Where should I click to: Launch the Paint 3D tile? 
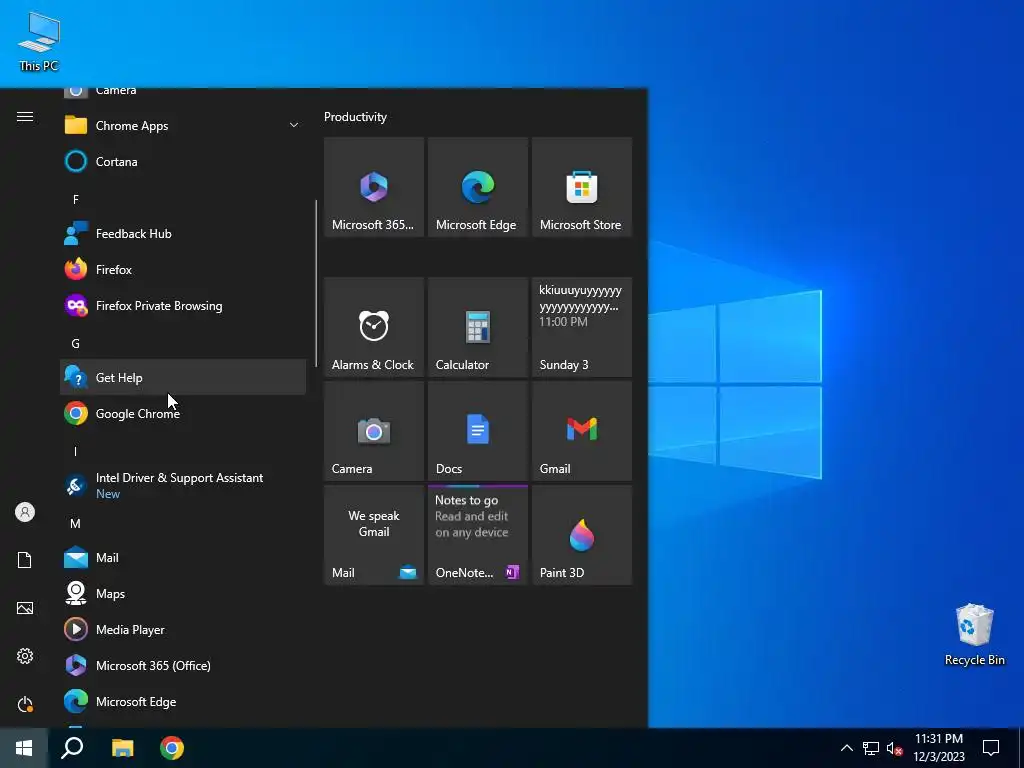click(582, 535)
